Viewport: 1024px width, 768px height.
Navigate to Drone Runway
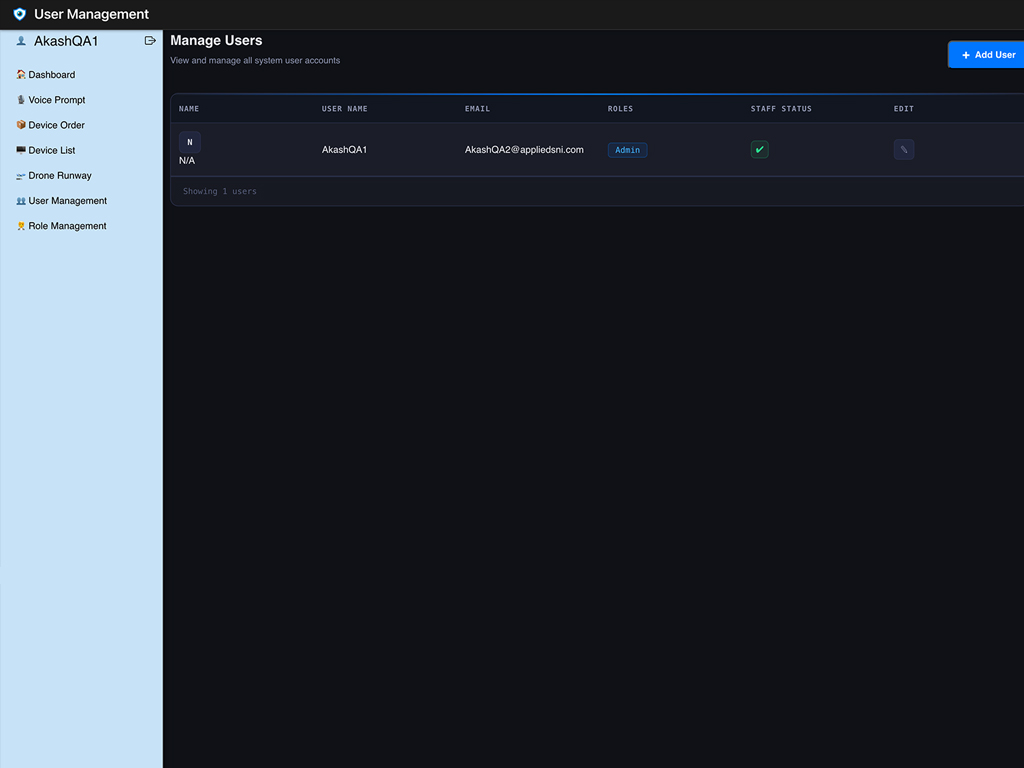pos(59,176)
